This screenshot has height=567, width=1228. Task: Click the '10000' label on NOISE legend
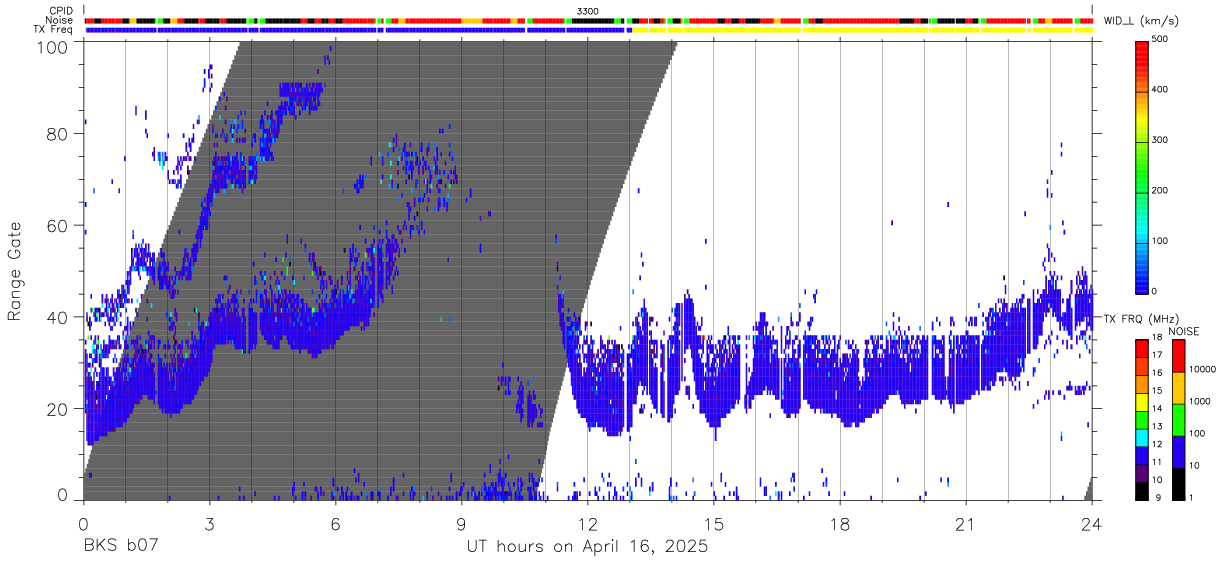point(1204,369)
